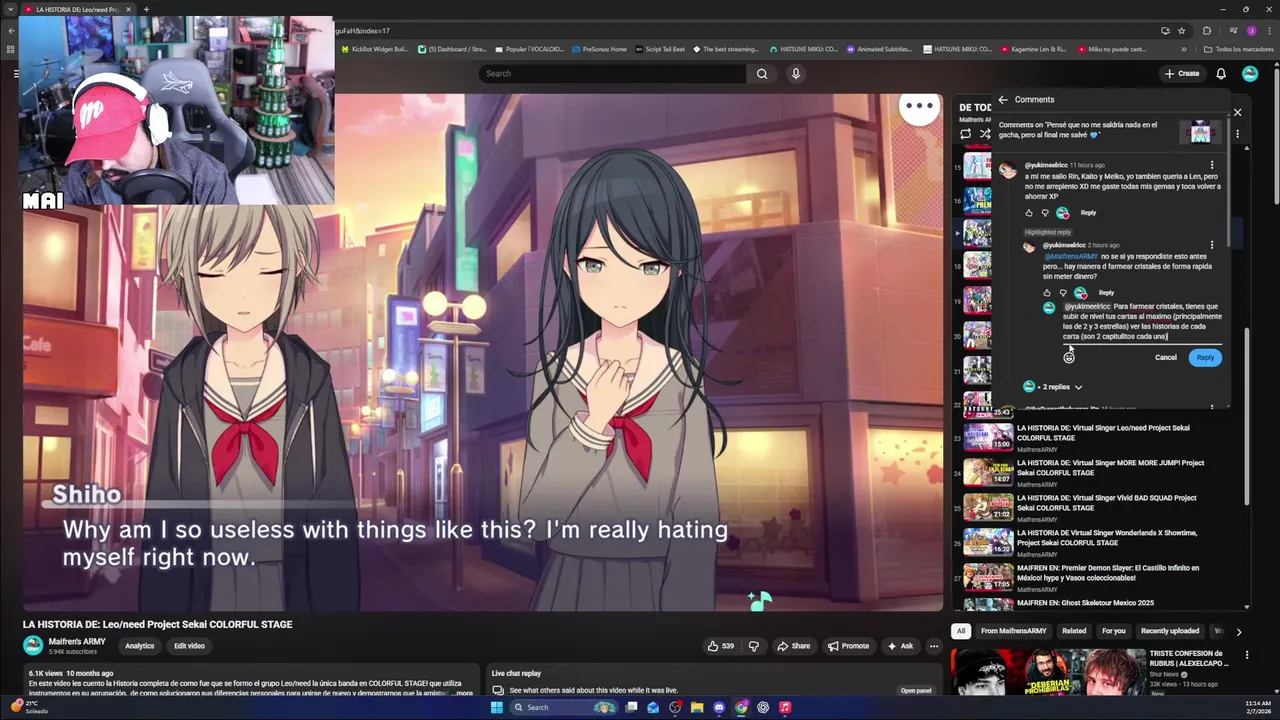Dislike the video
This screenshot has width=1280, height=720.
(x=754, y=646)
